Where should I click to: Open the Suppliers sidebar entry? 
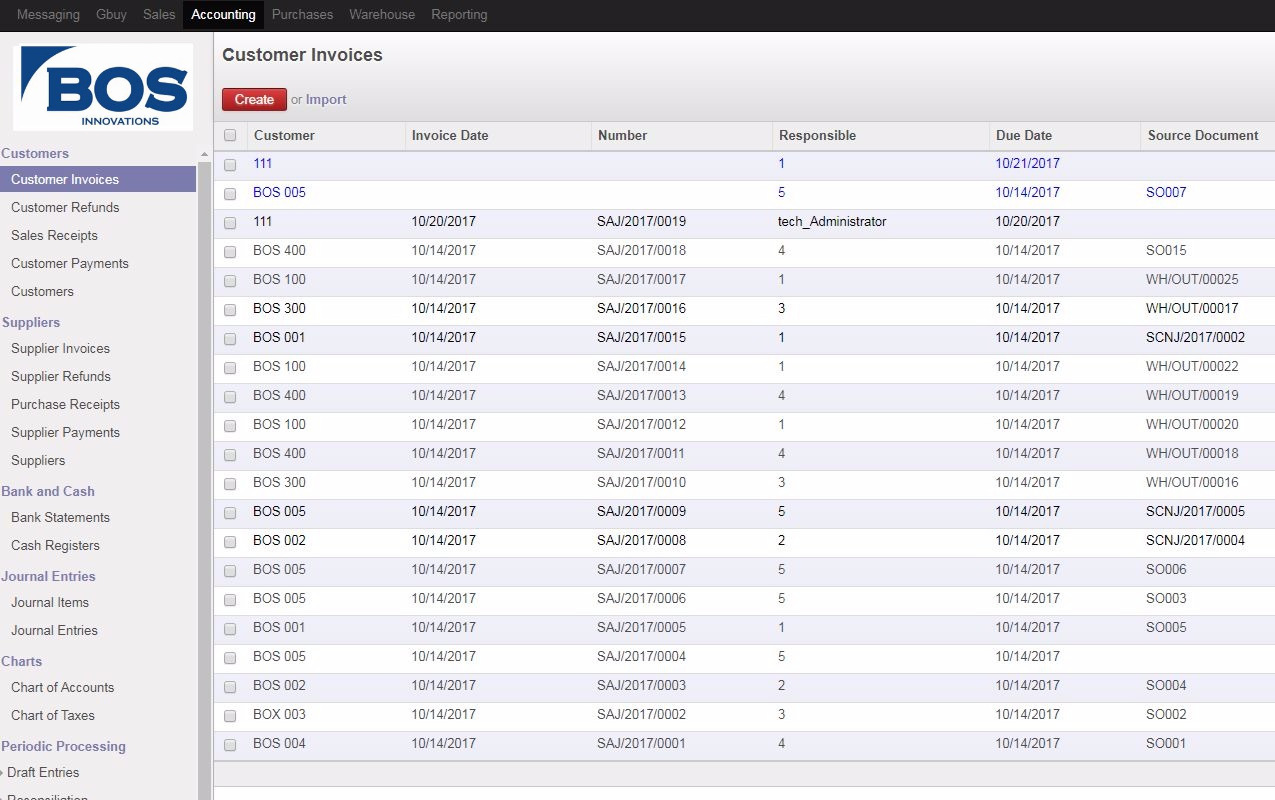coord(38,460)
